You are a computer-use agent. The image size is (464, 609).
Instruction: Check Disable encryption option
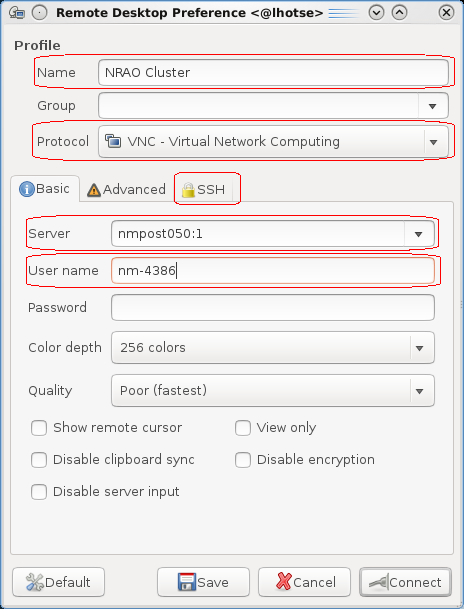(x=243, y=460)
